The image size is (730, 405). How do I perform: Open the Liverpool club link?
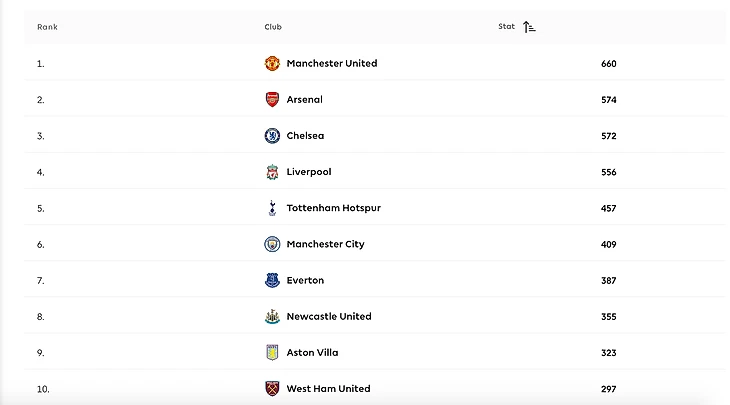coord(309,172)
